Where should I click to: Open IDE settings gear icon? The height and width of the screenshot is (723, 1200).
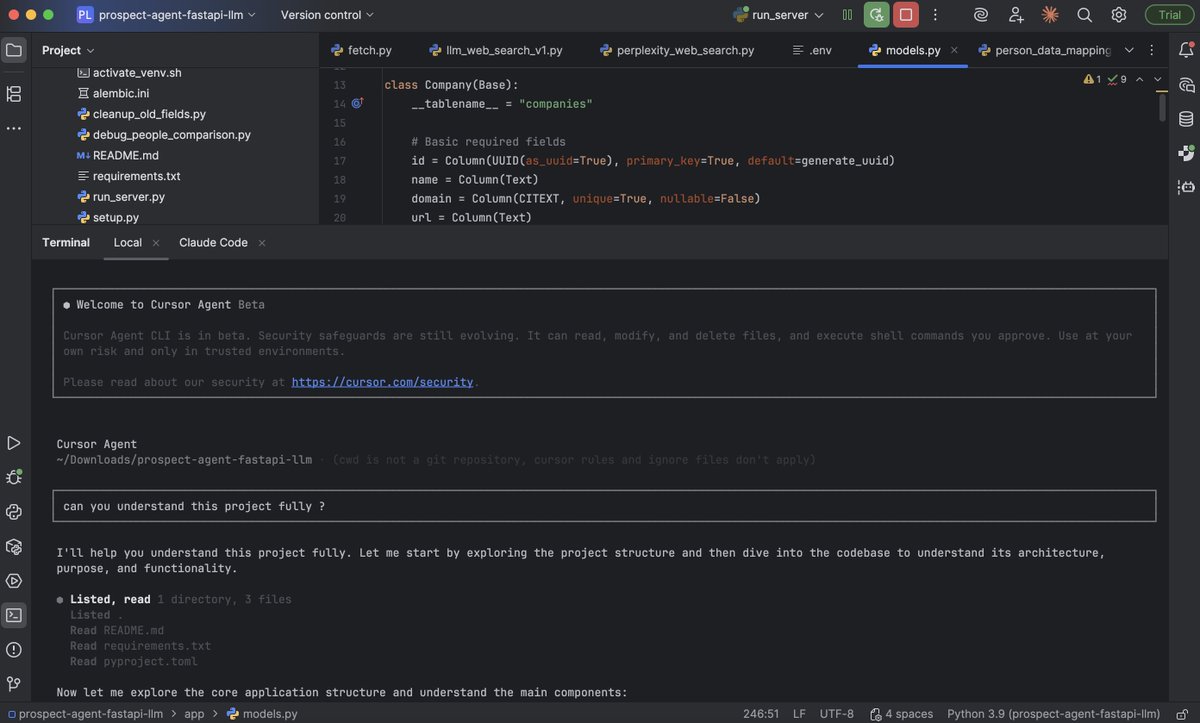[x=1119, y=15]
